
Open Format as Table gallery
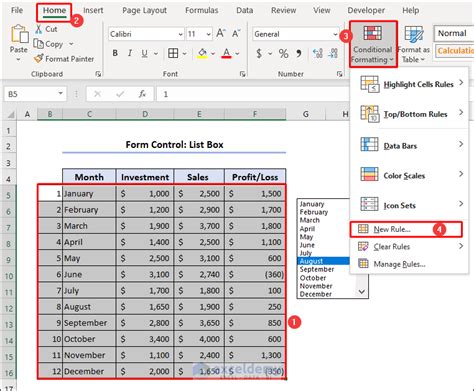[413, 44]
